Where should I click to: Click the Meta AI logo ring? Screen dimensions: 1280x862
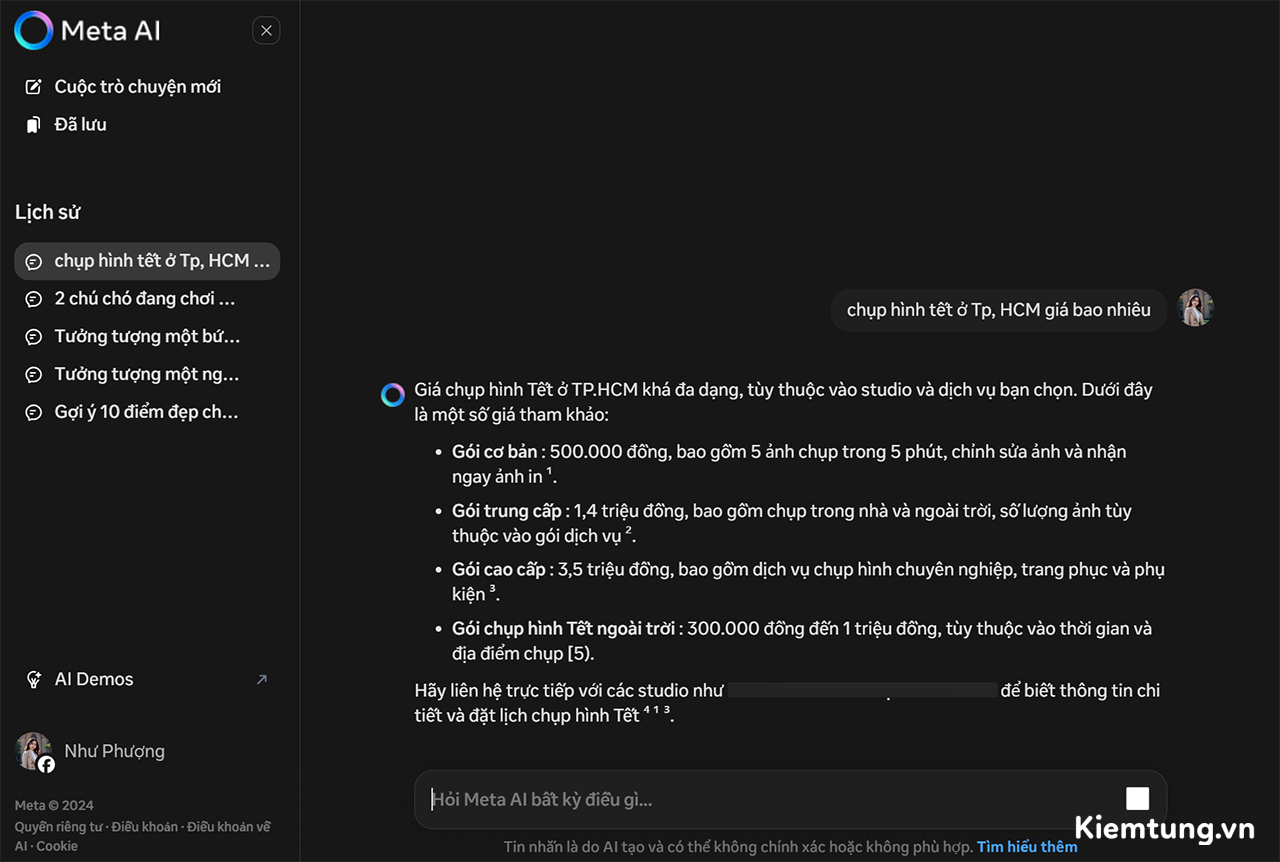[33, 31]
